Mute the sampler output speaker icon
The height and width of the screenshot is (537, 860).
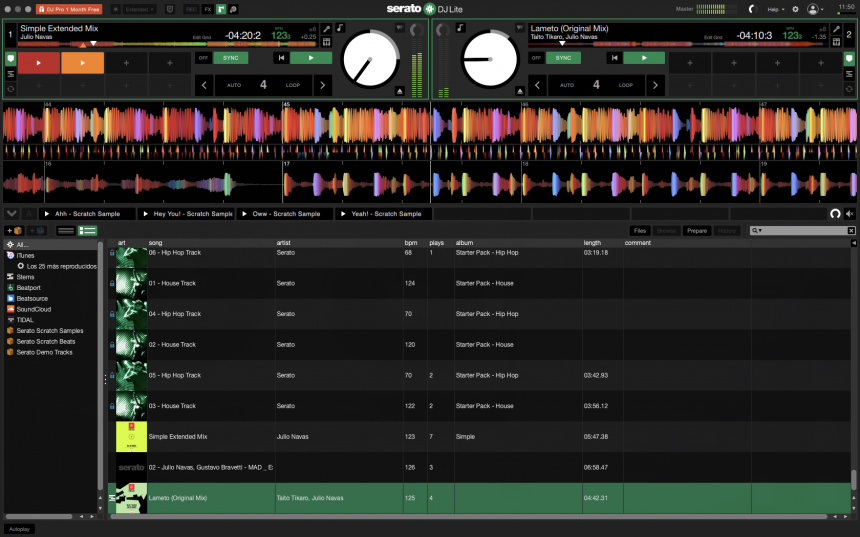pos(850,214)
